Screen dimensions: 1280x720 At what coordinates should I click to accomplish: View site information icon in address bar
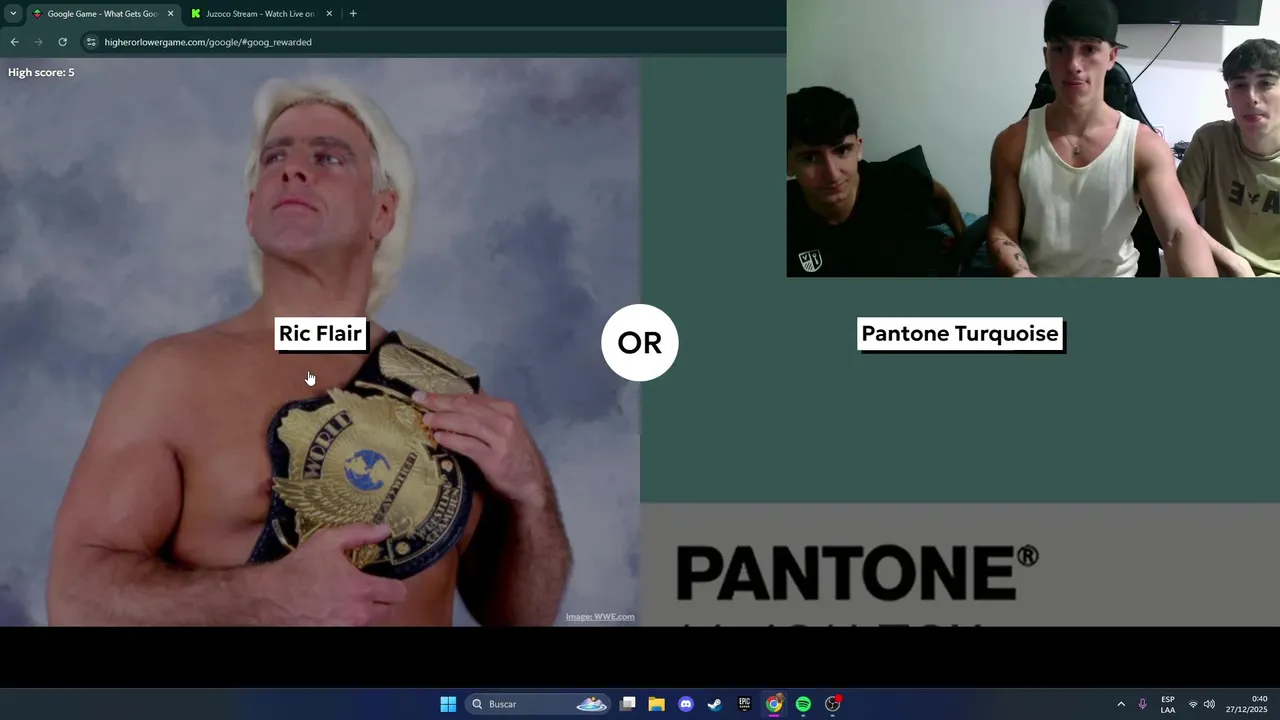point(91,42)
